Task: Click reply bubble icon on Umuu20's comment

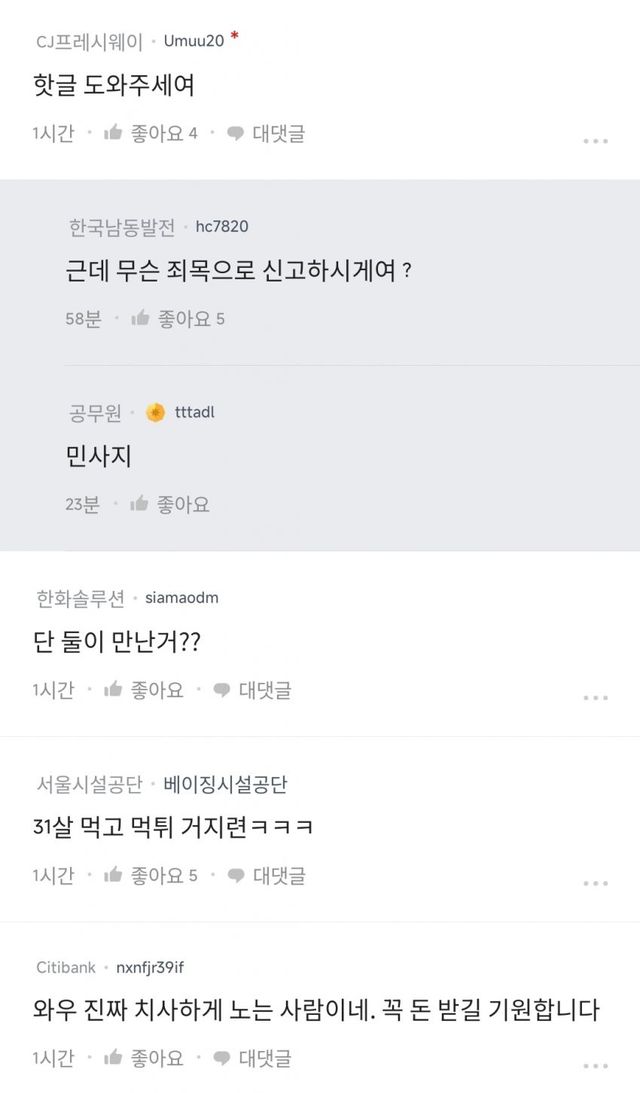Action: (x=236, y=133)
